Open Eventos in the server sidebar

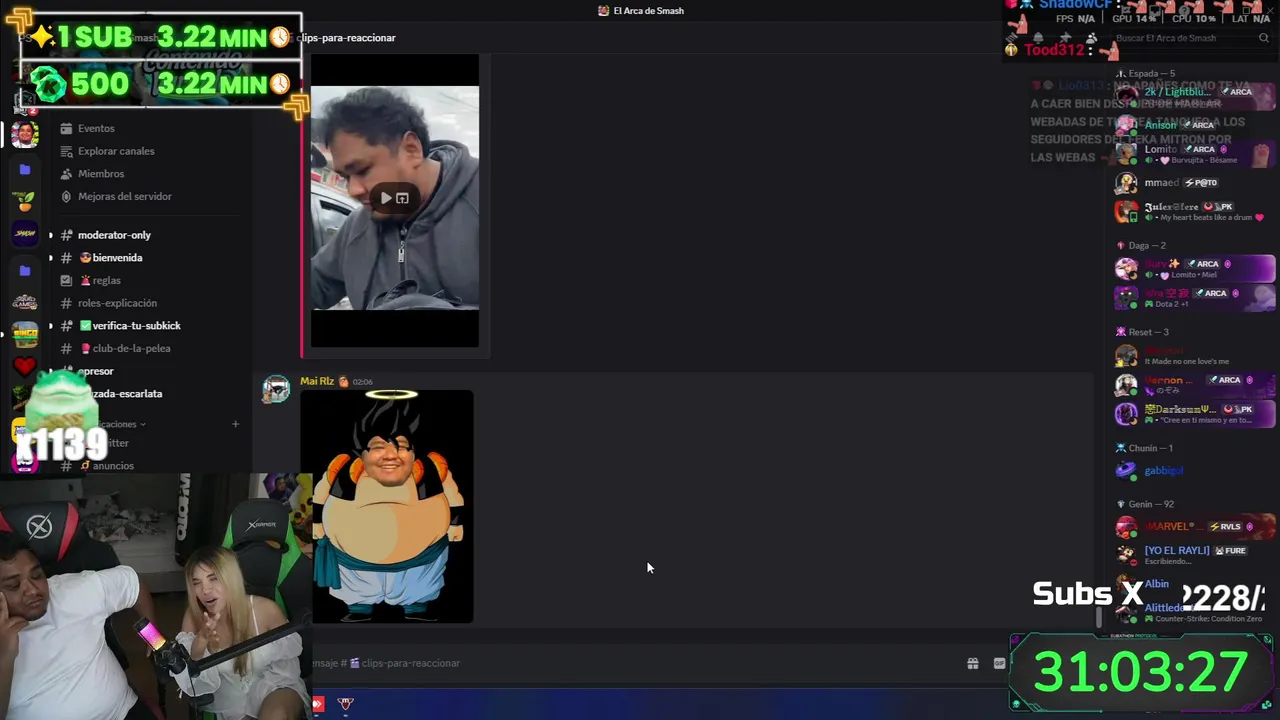[96, 128]
